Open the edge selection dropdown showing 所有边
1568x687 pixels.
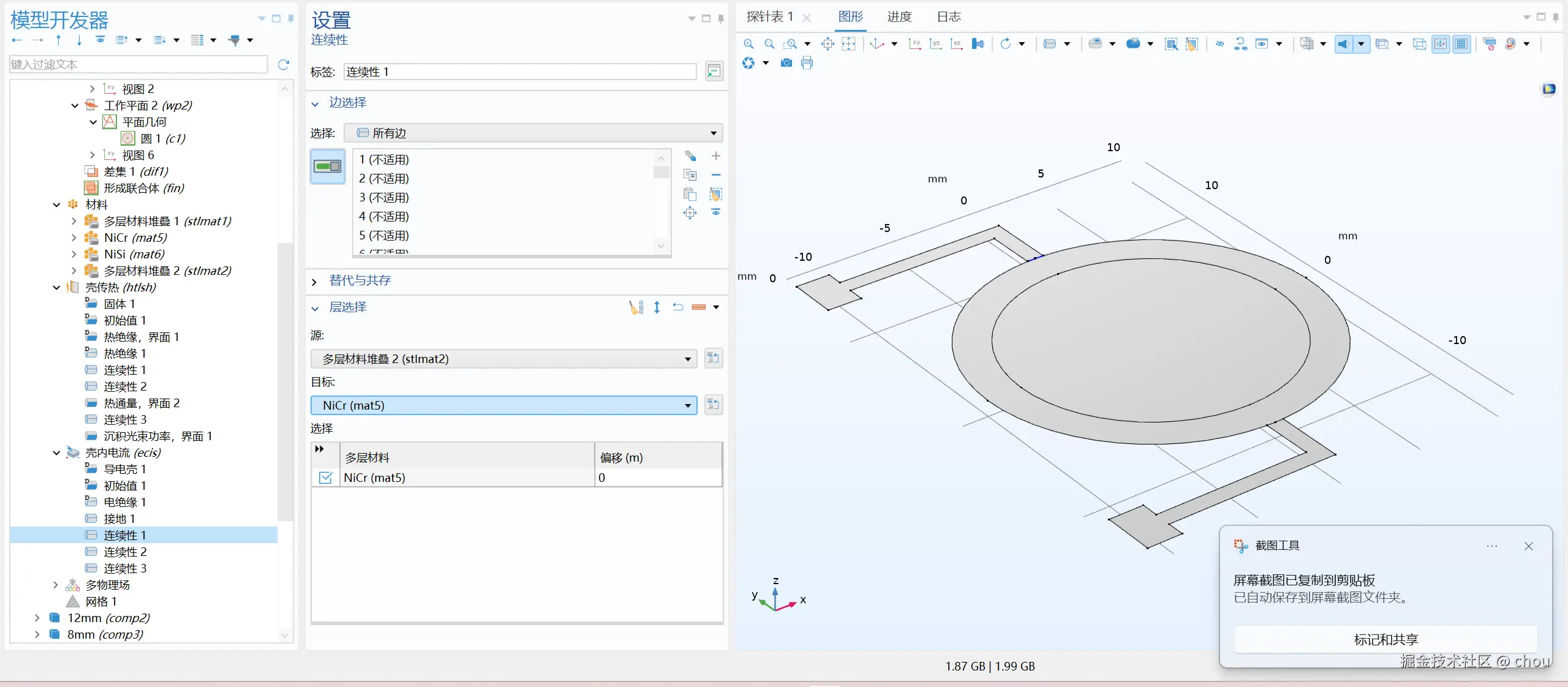tap(533, 133)
